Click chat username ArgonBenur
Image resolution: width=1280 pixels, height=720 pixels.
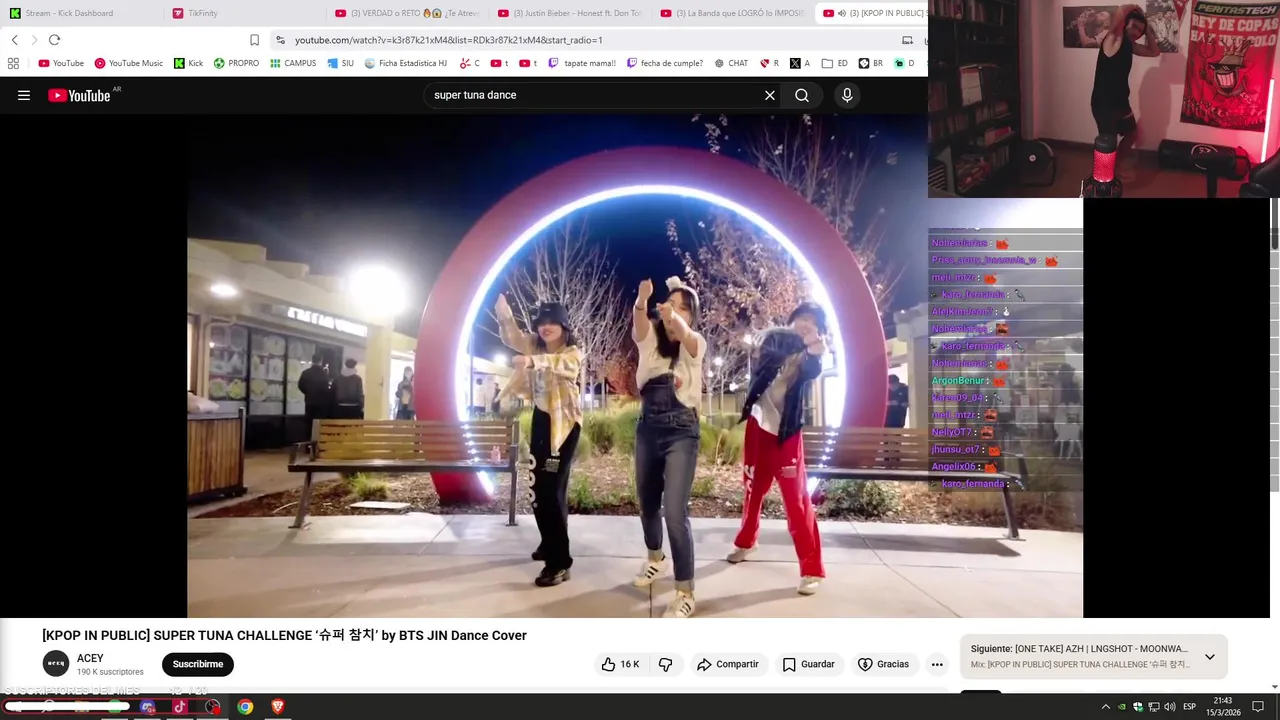point(958,381)
